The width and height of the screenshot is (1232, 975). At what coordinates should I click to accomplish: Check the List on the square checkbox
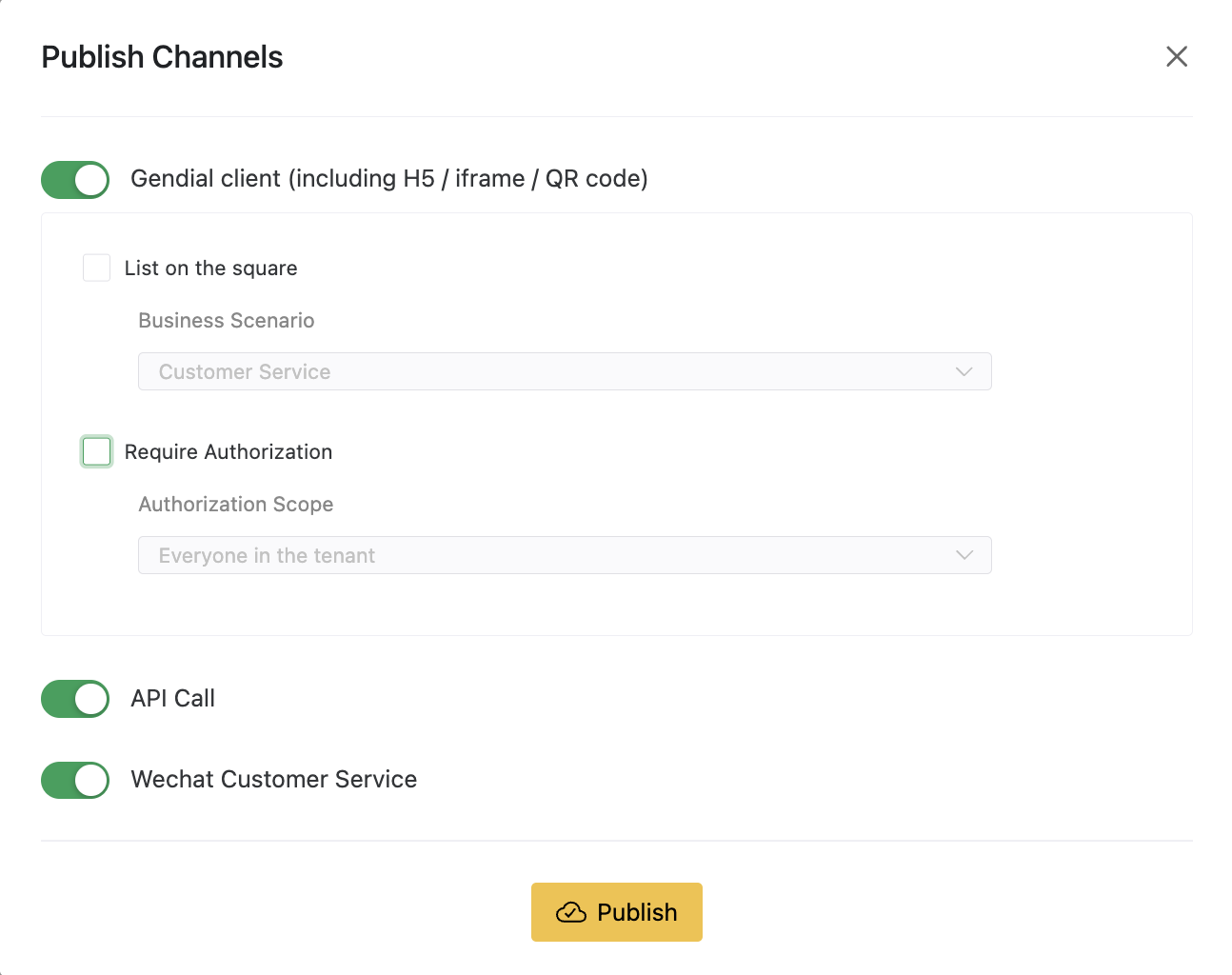[97, 268]
